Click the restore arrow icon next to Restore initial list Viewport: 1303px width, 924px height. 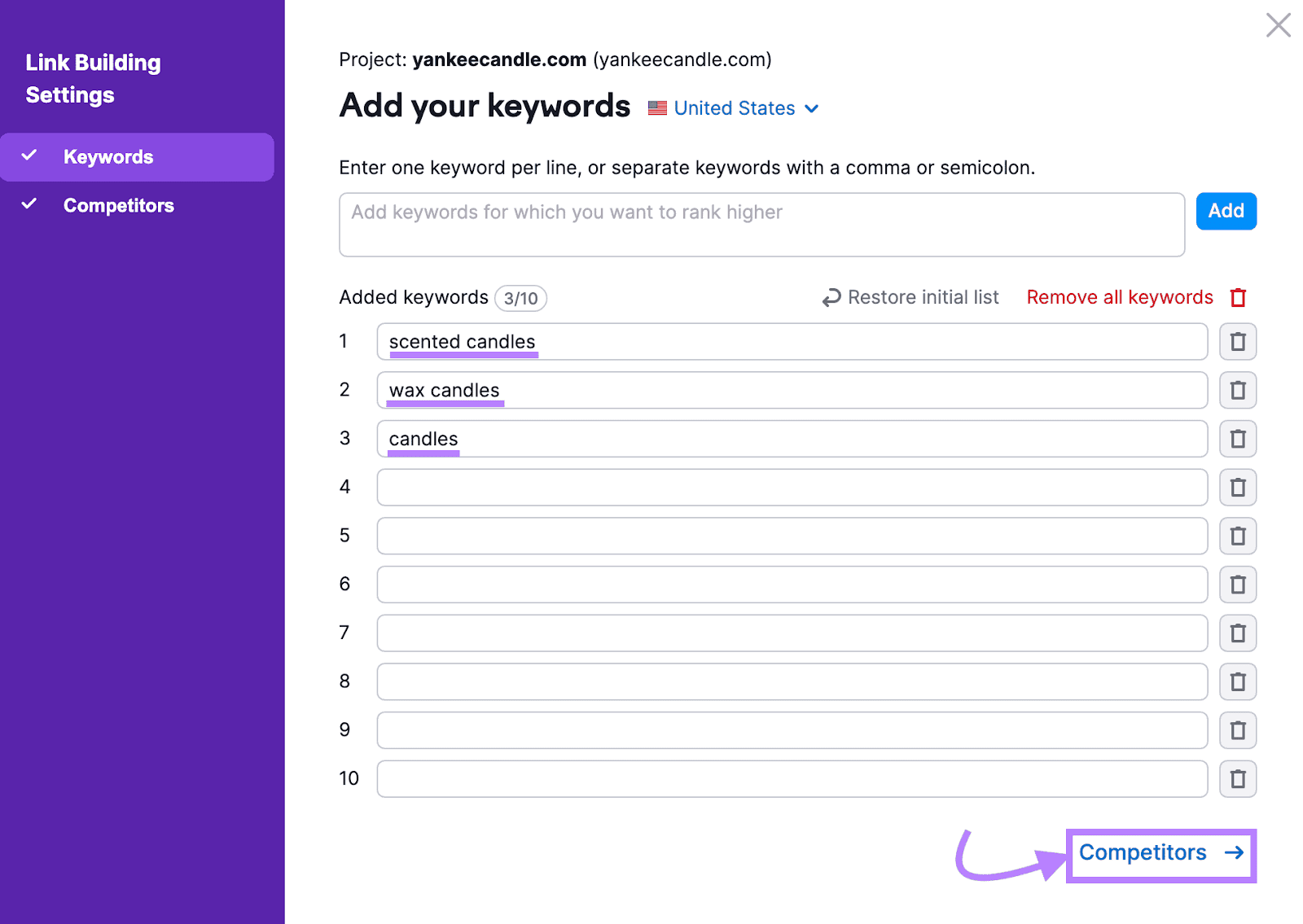point(830,297)
